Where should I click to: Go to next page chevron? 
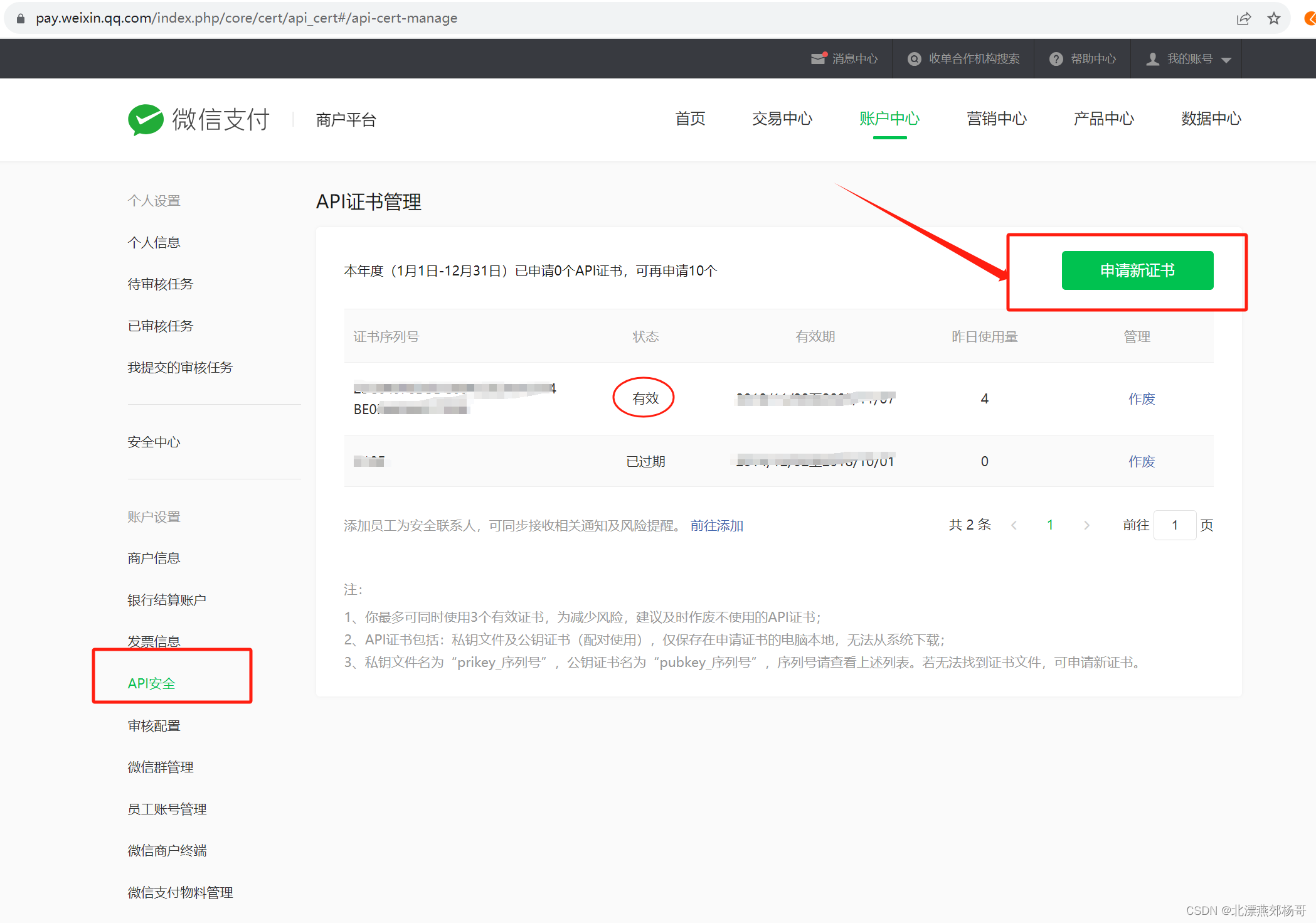1086,525
